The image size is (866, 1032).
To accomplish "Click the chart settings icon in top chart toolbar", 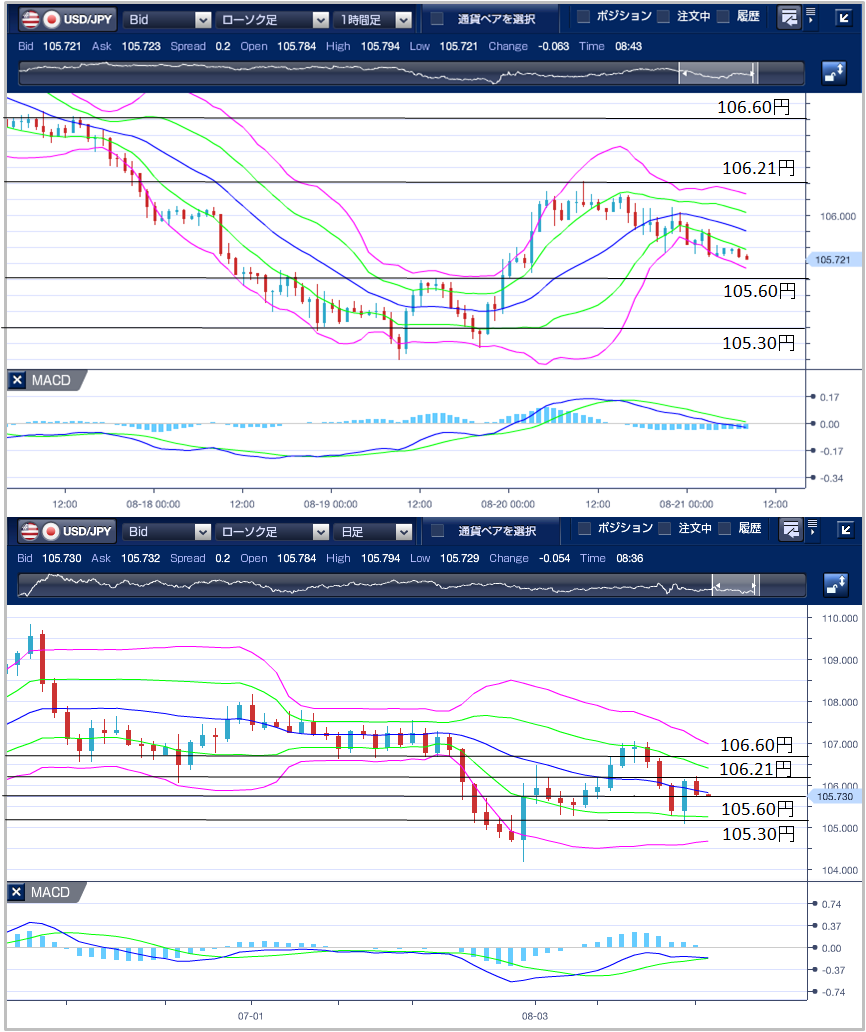I will (x=789, y=18).
